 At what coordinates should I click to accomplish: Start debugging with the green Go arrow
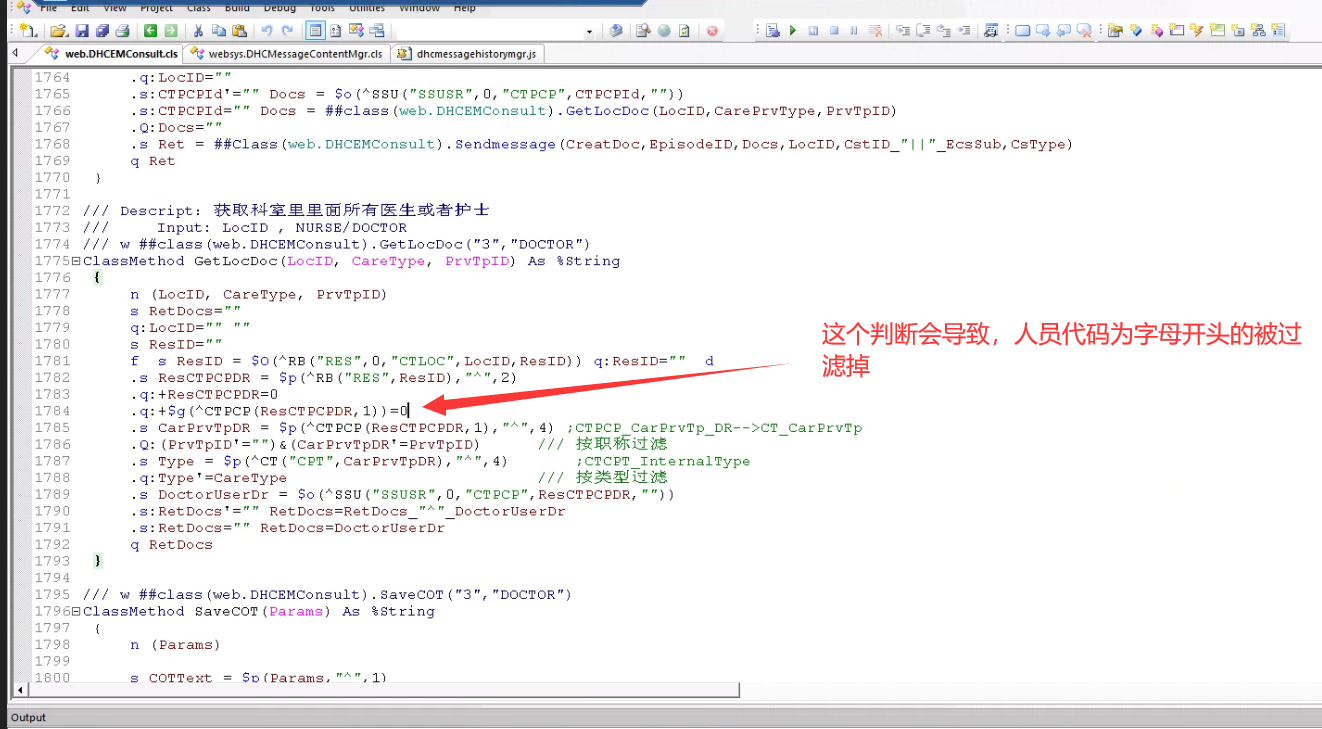(793, 30)
